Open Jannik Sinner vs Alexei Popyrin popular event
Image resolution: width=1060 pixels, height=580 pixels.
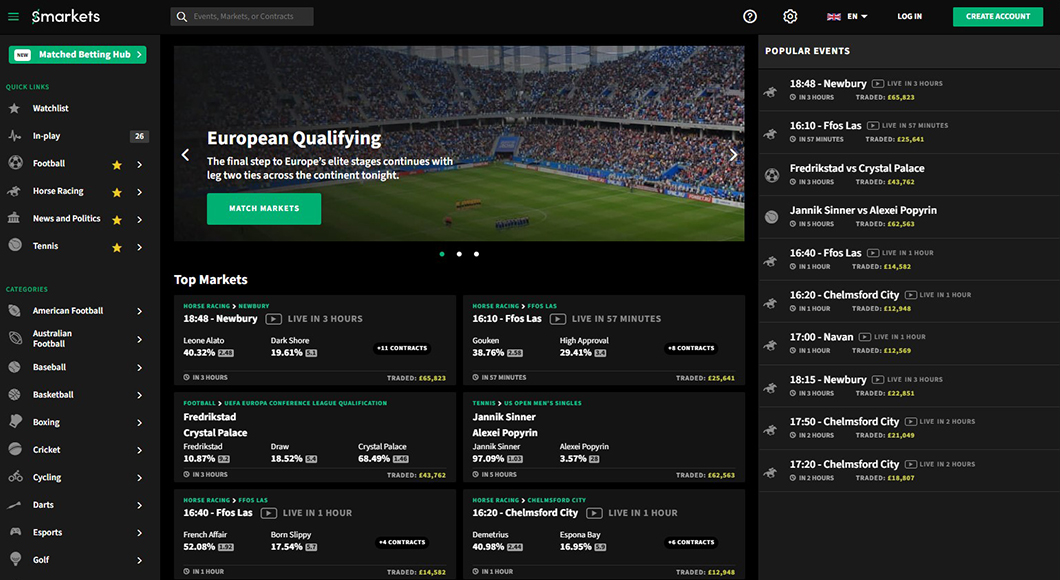click(x=909, y=216)
